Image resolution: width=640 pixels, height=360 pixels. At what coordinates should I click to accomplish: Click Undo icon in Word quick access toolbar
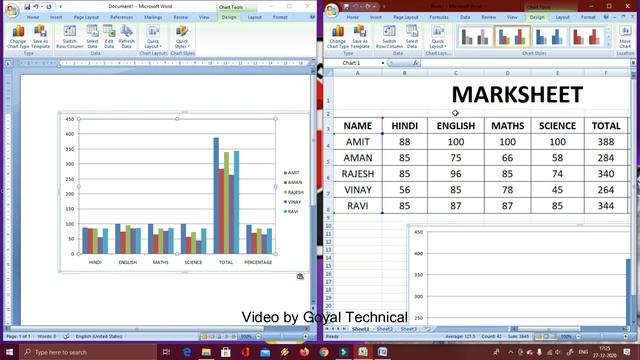click(36, 7)
